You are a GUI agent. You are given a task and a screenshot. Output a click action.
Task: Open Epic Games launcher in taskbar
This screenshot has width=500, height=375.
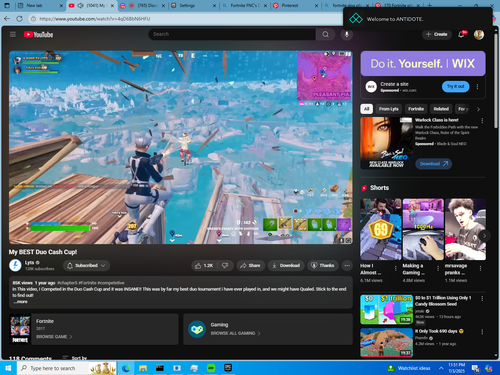click(228, 368)
